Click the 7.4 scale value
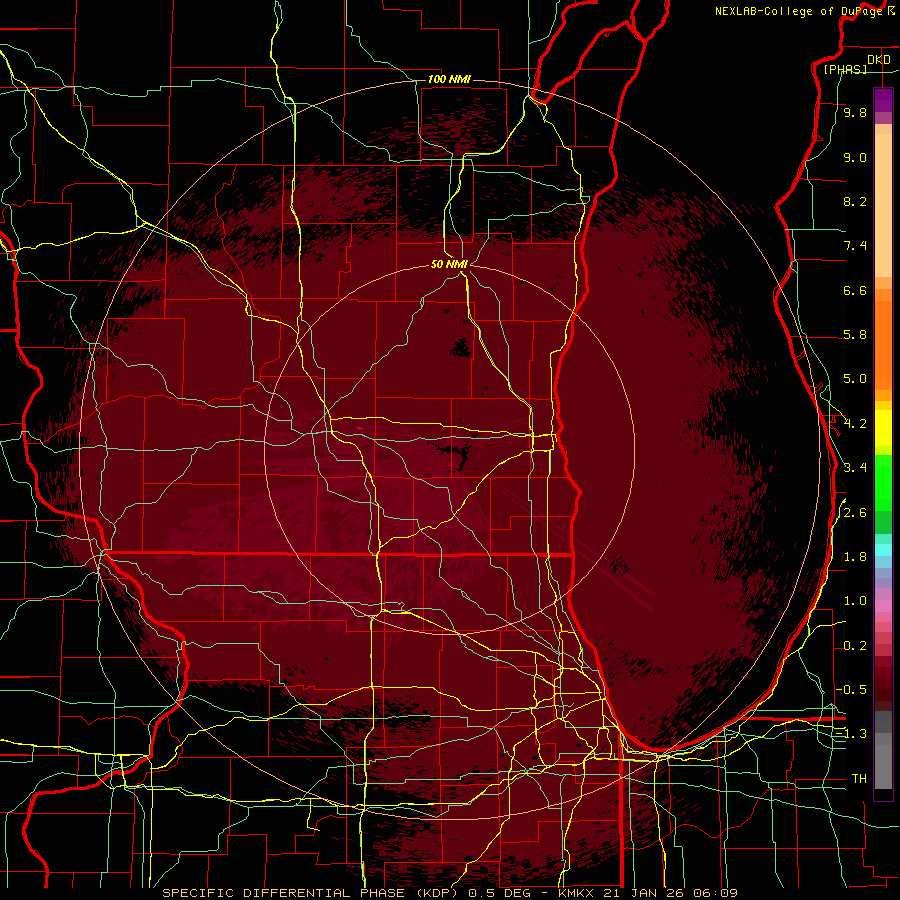900x900 pixels. coord(855,246)
